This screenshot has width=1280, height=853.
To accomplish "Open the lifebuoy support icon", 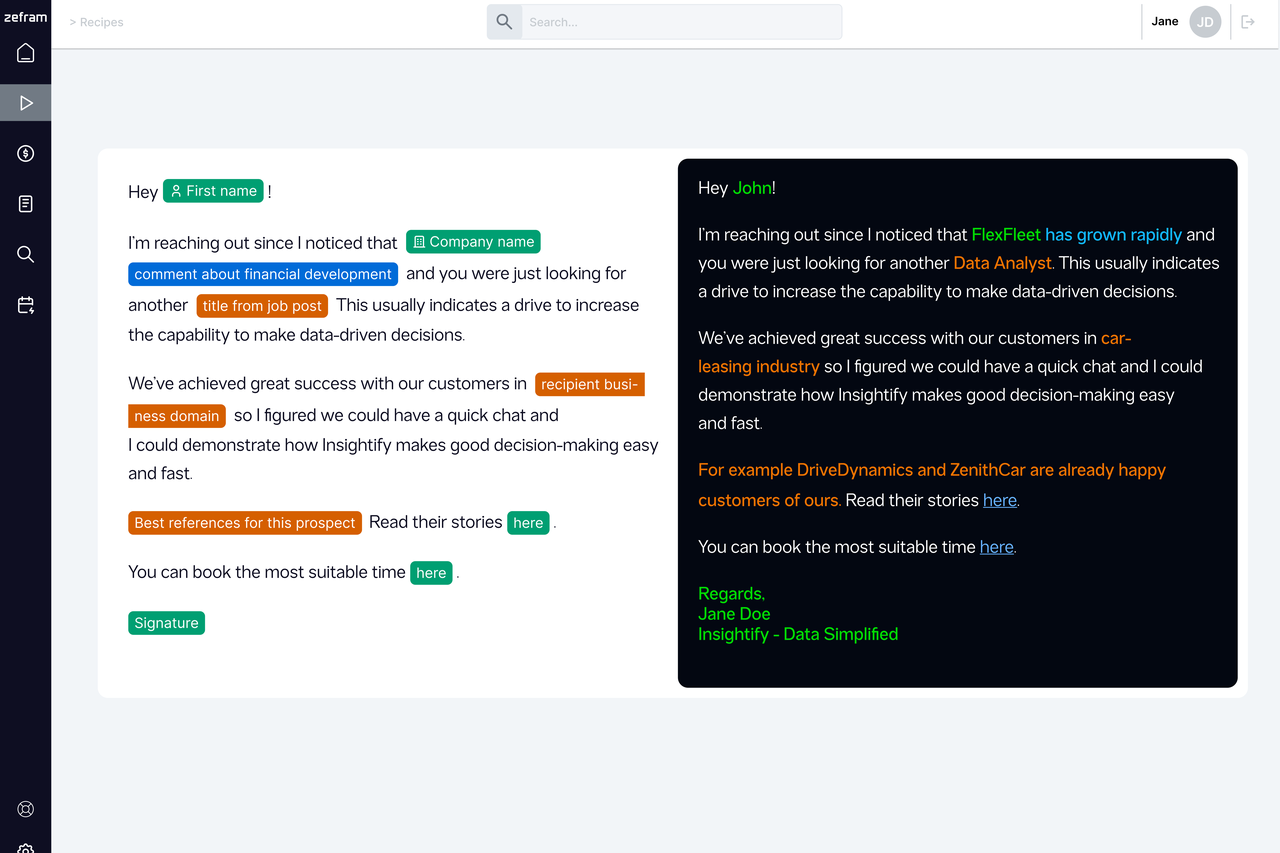I will [x=26, y=809].
